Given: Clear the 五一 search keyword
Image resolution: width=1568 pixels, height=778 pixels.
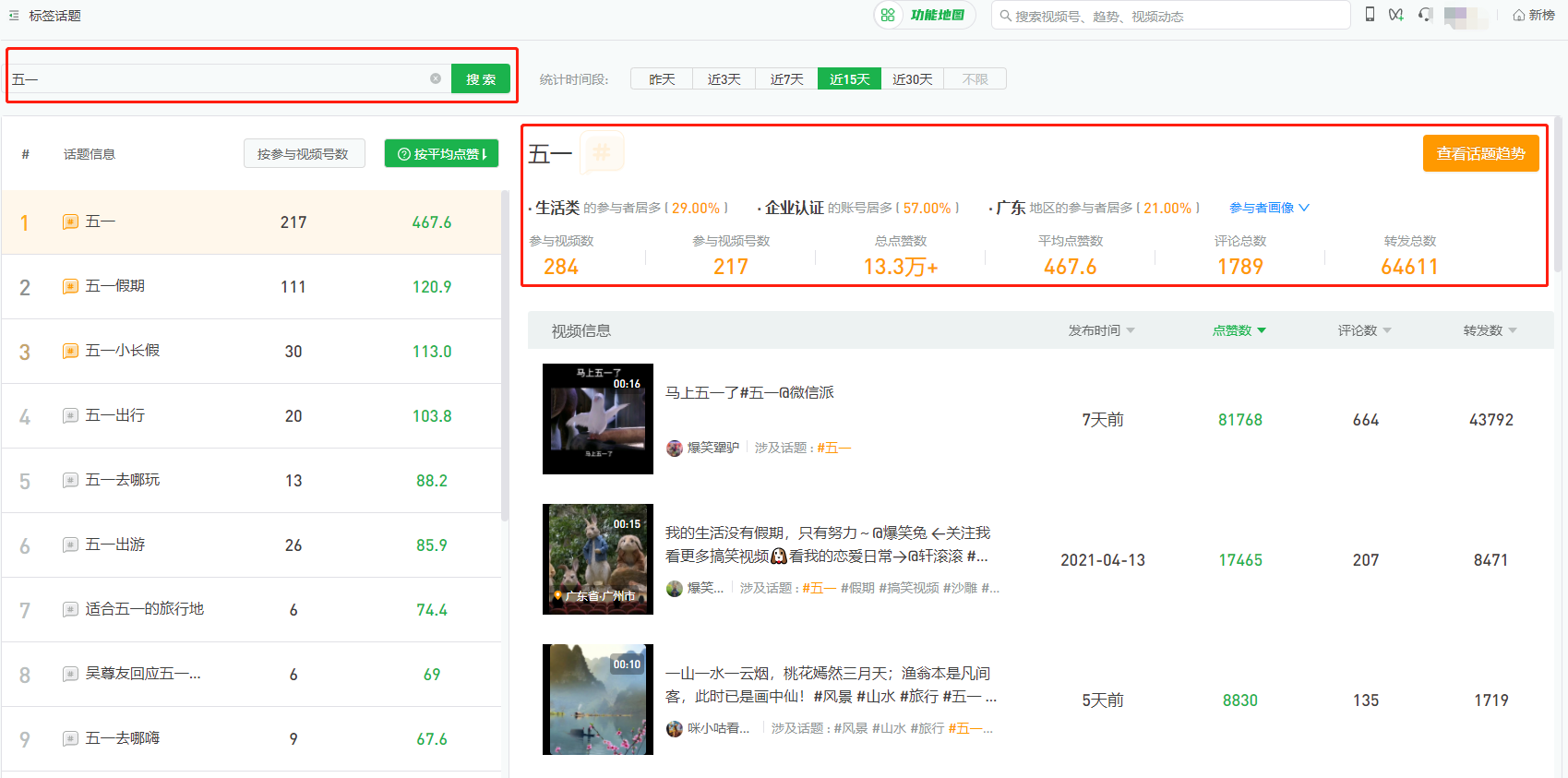Looking at the screenshot, I should (x=436, y=78).
